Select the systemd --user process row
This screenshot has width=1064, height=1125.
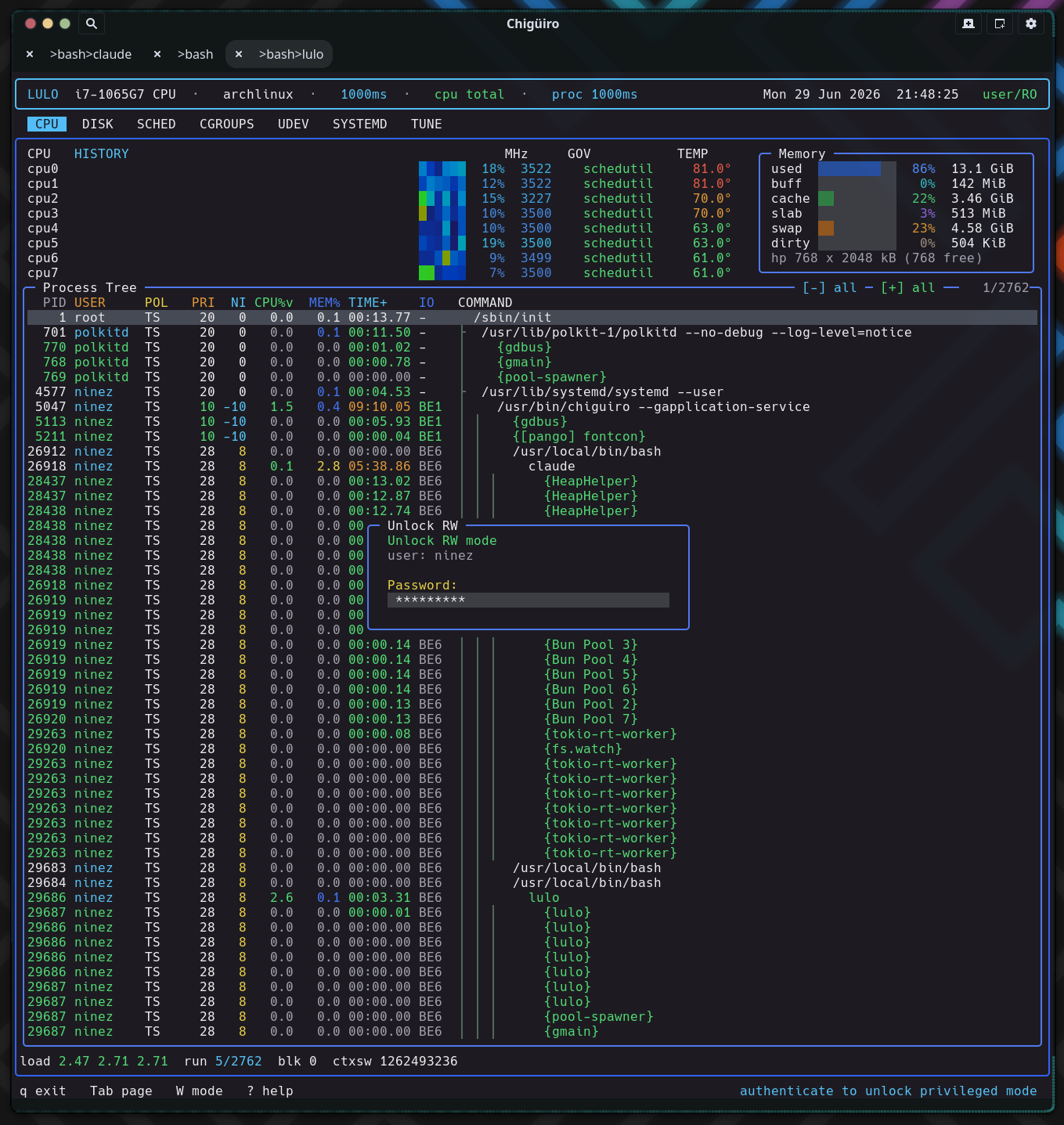pyautogui.click(x=532, y=391)
